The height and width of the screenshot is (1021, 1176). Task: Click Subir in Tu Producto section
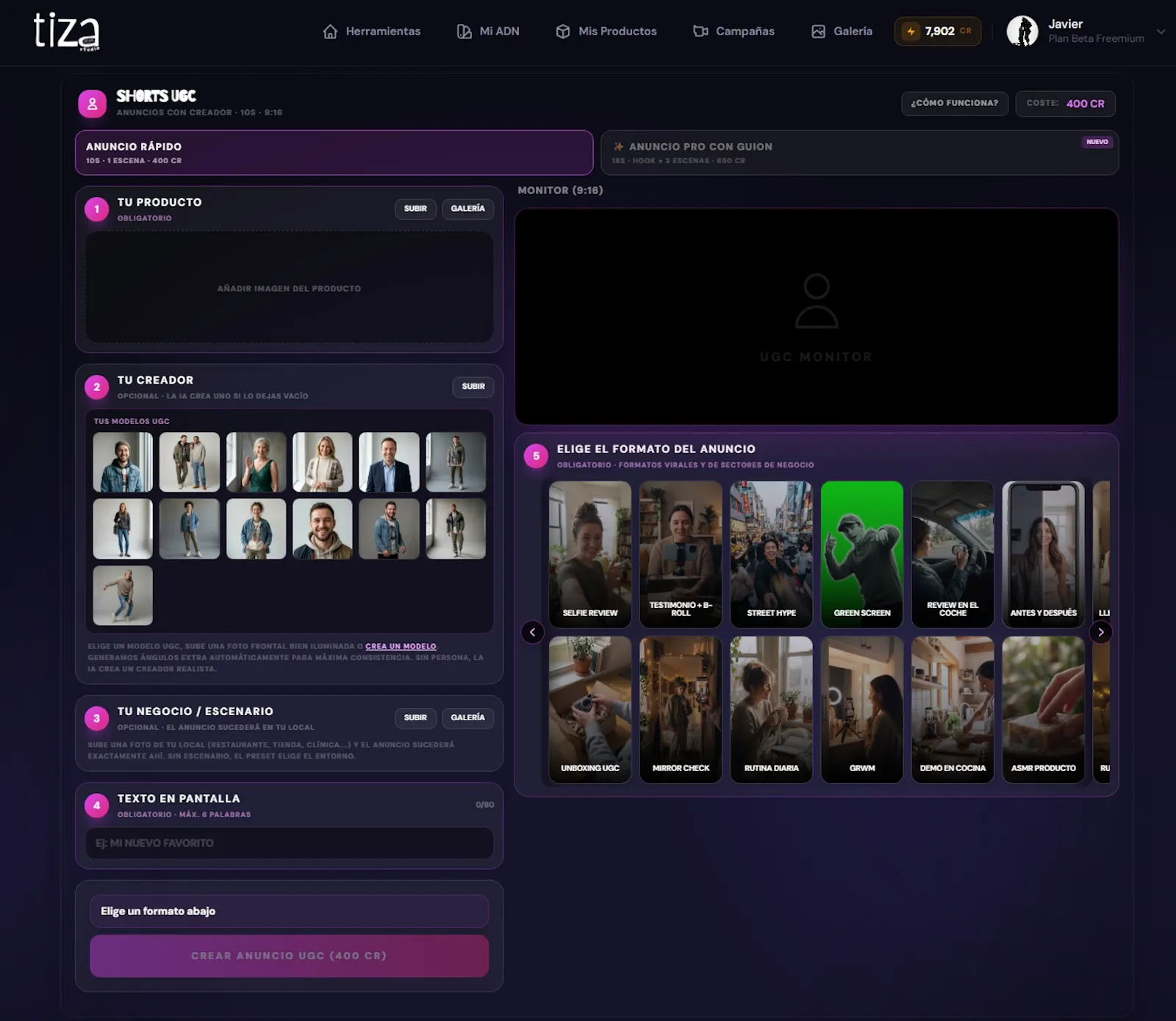pyautogui.click(x=415, y=209)
